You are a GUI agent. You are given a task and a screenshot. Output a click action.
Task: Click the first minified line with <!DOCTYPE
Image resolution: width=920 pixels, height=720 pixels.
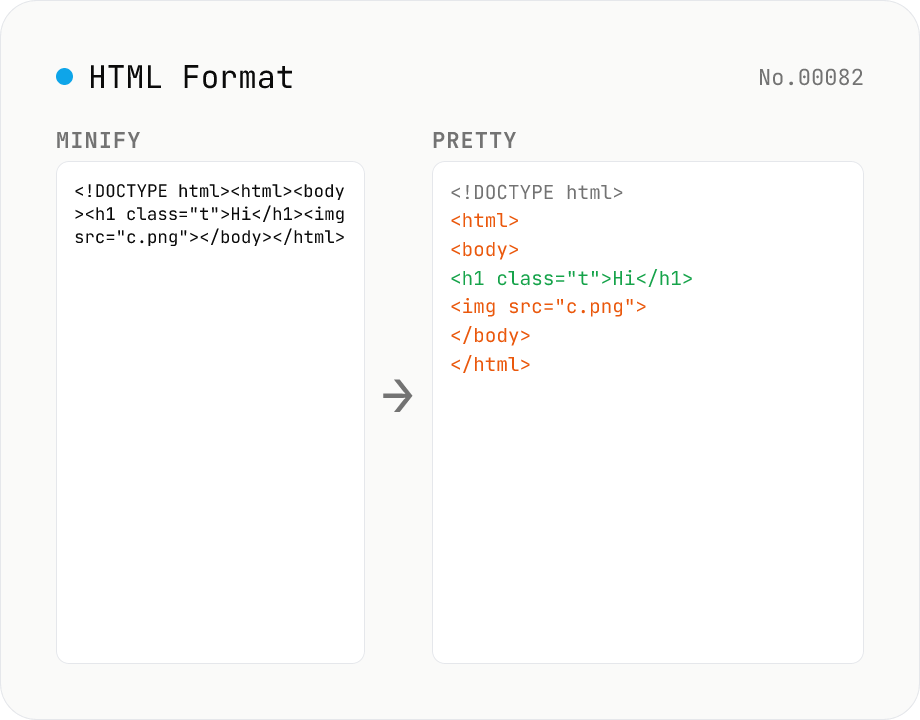(209, 191)
